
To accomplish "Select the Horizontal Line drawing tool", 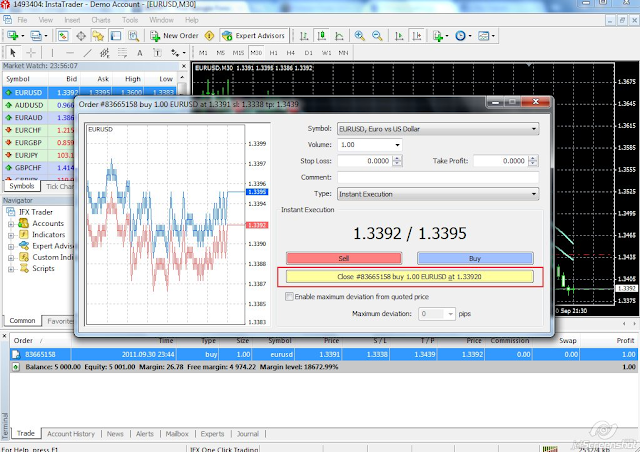I will click(70, 53).
